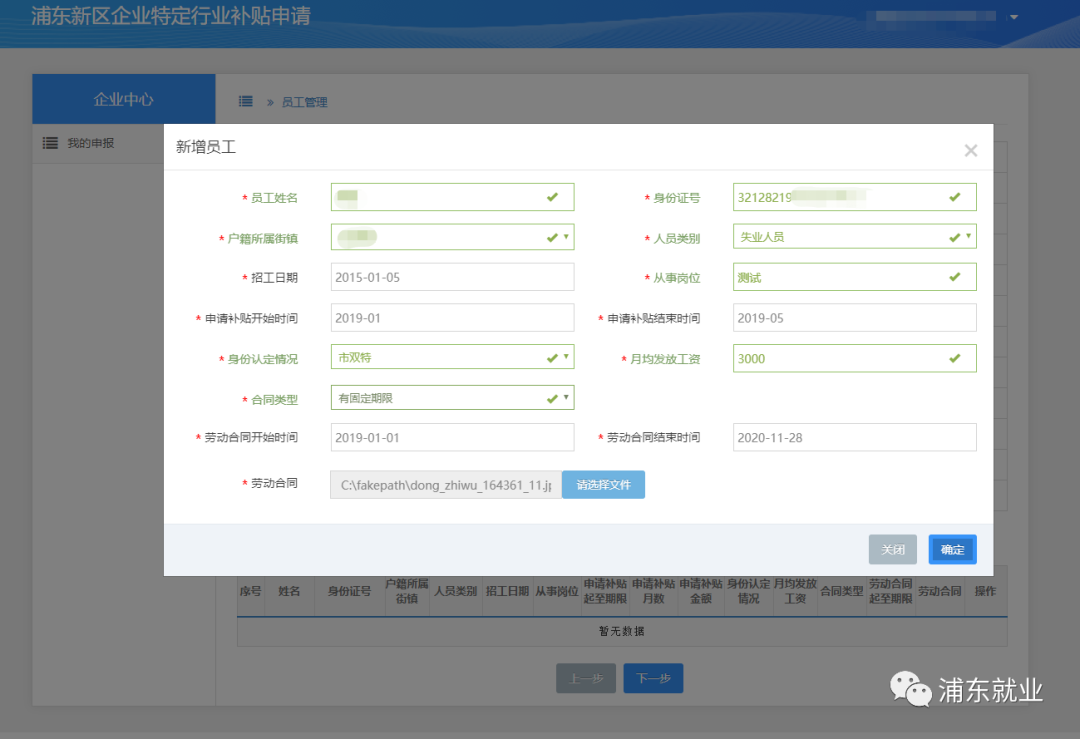The width and height of the screenshot is (1080, 739).
Task: Open the 企业中心 tab
Action: tap(124, 99)
